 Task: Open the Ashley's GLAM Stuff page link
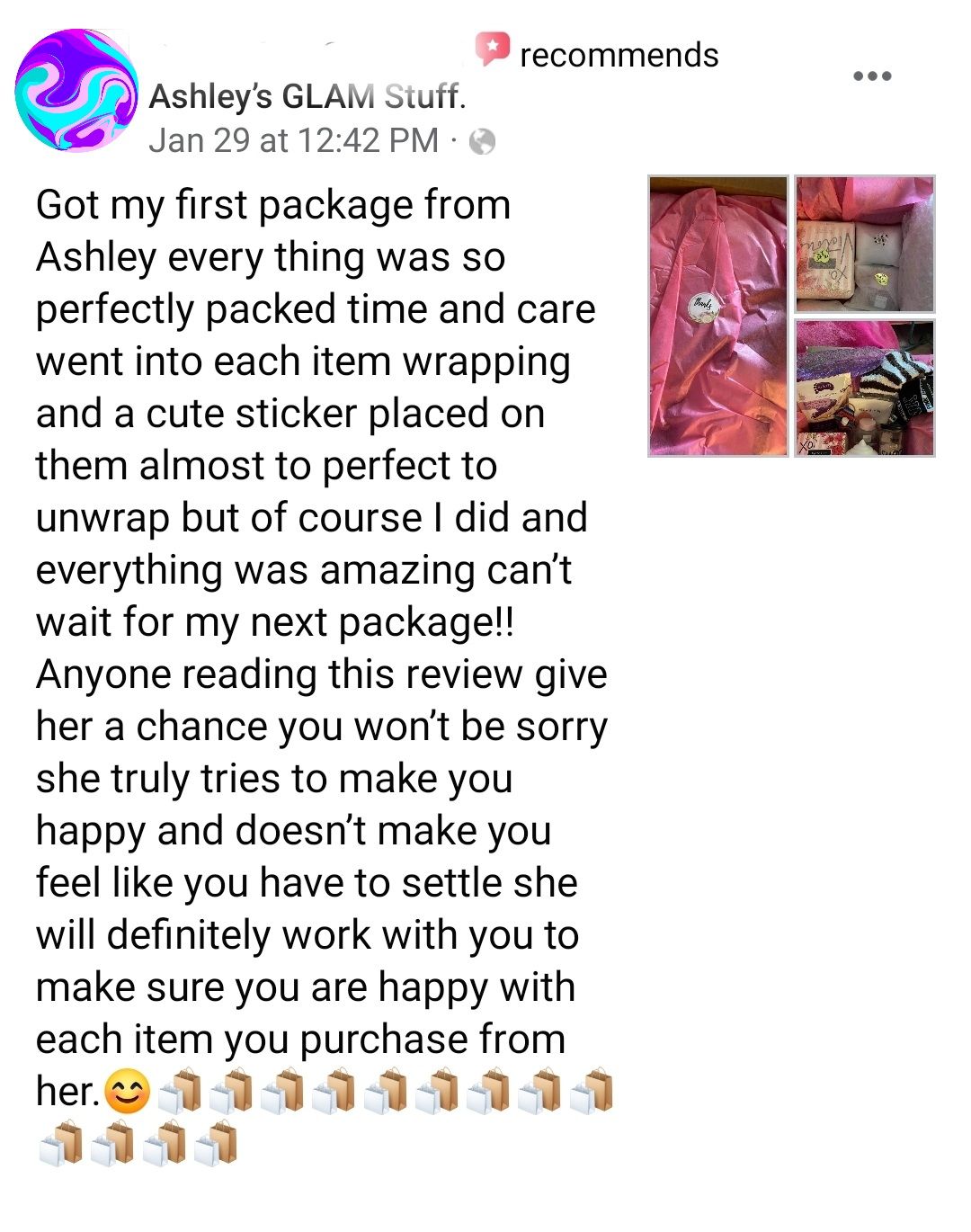click(x=307, y=95)
